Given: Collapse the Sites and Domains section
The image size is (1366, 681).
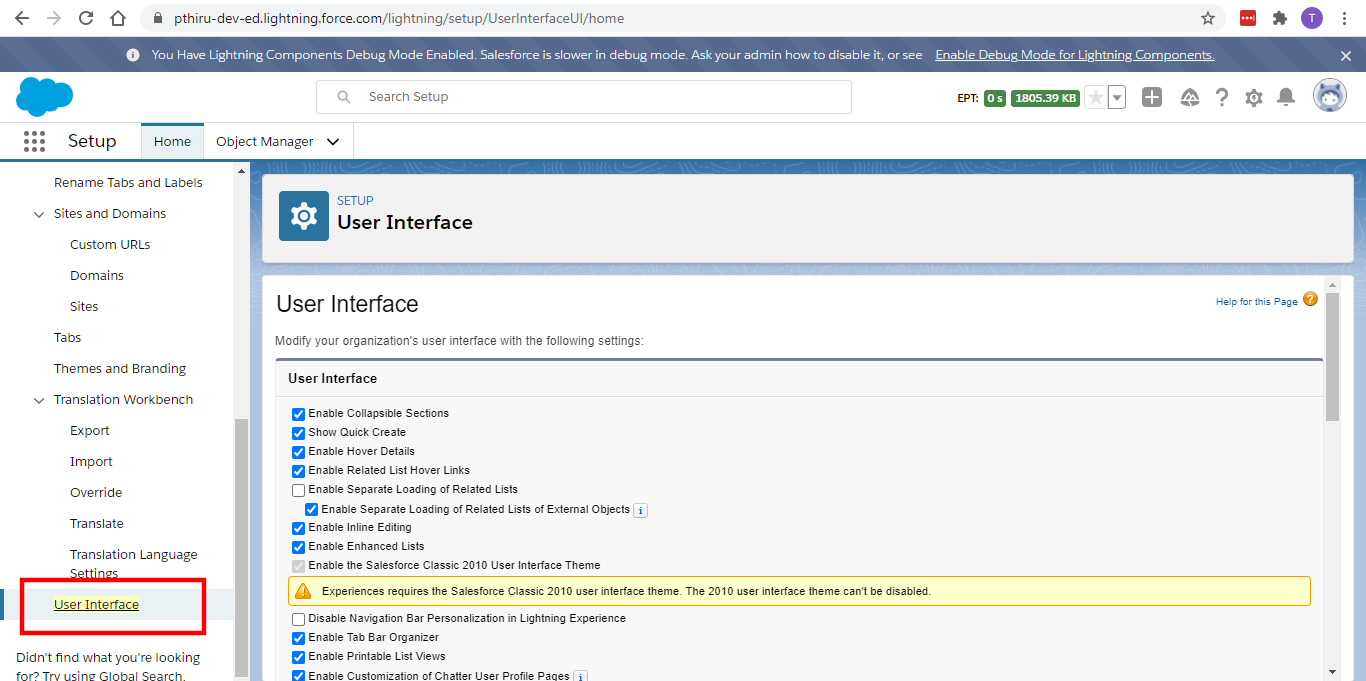Looking at the screenshot, I should click(39, 213).
